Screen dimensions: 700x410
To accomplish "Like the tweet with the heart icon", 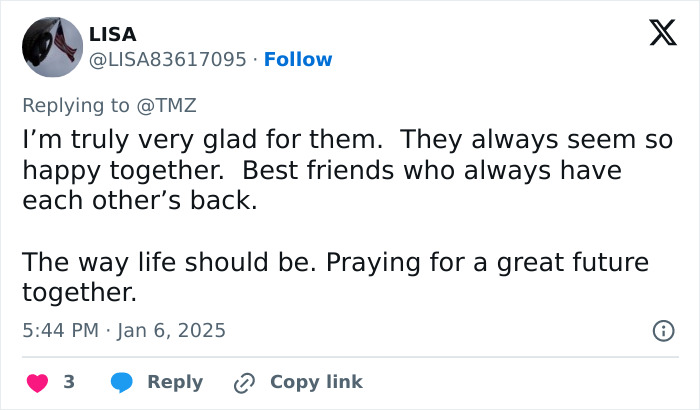I will click(37, 382).
